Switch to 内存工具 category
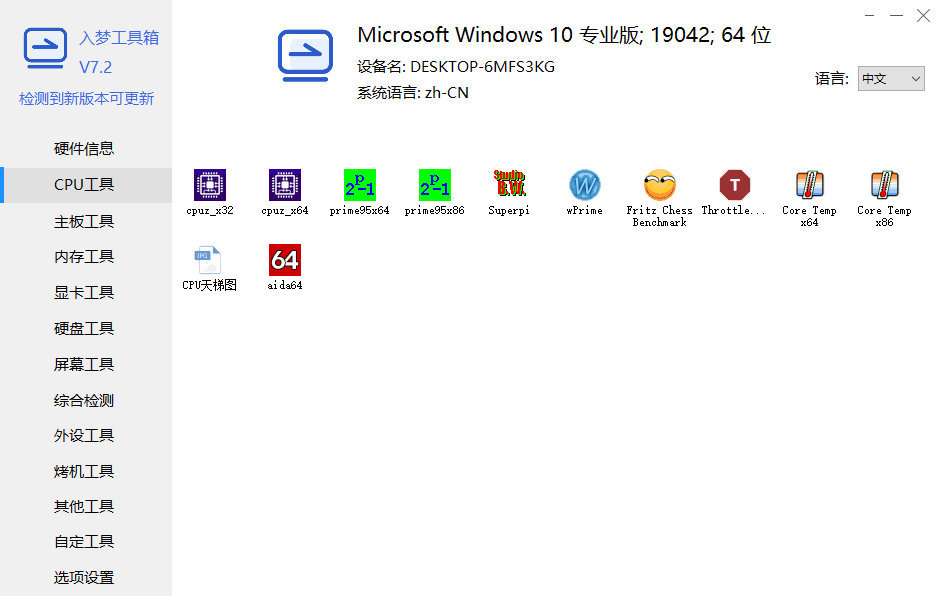The image size is (941, 596). 86,257
